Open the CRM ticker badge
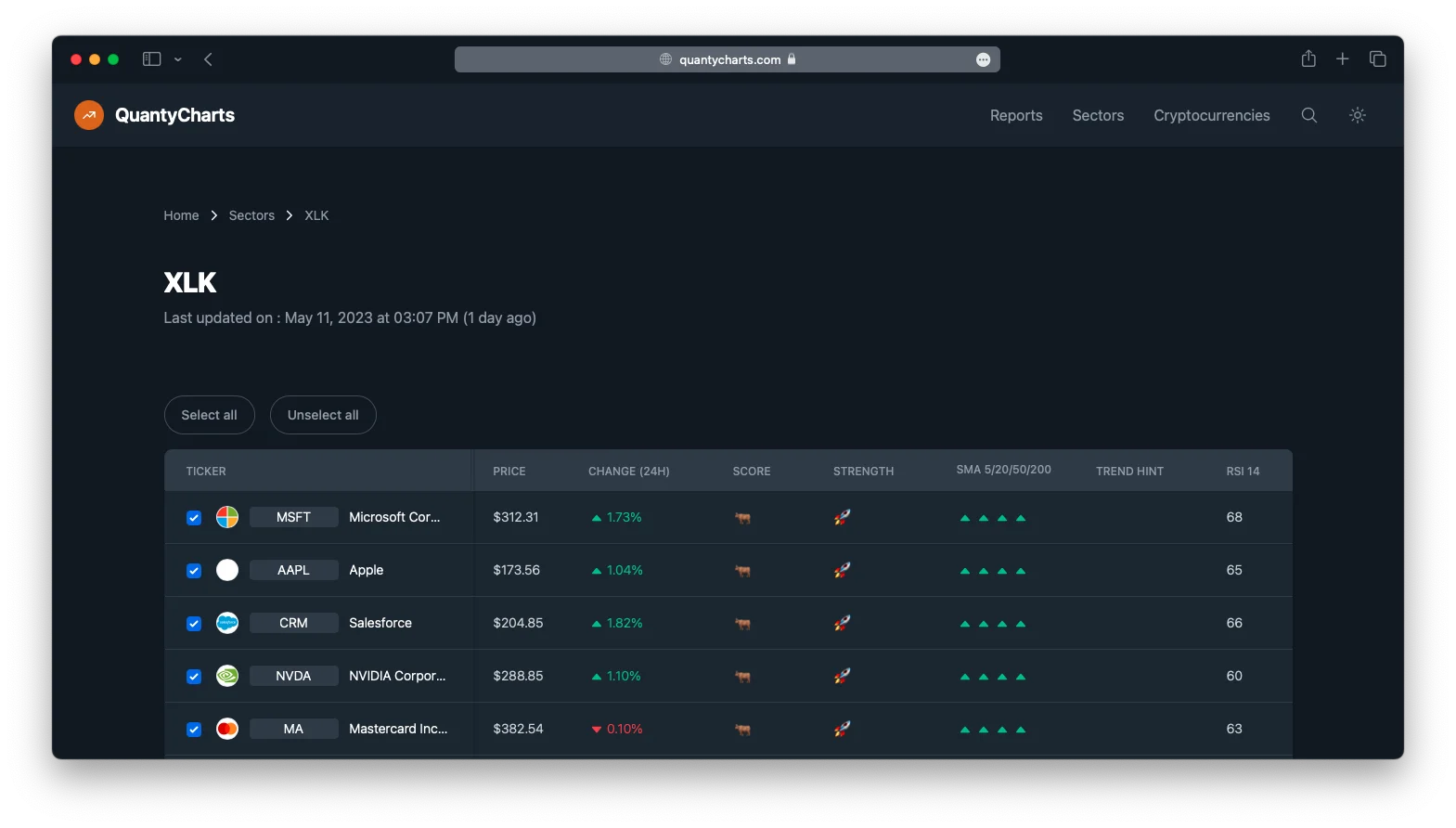 pos(293,623)
